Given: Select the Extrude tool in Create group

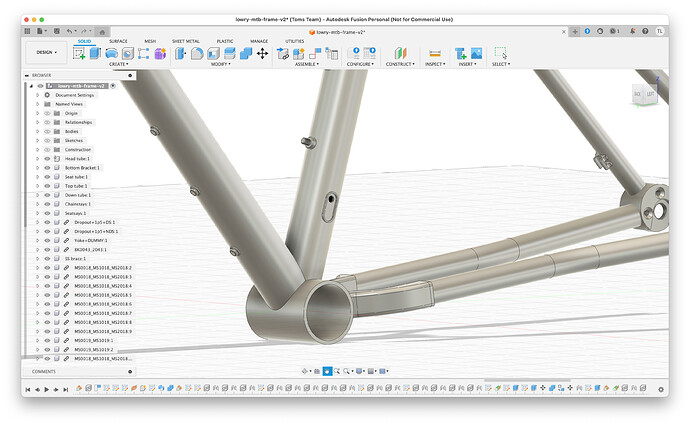Looking at the screenshot, I should [x=96, y=53].
